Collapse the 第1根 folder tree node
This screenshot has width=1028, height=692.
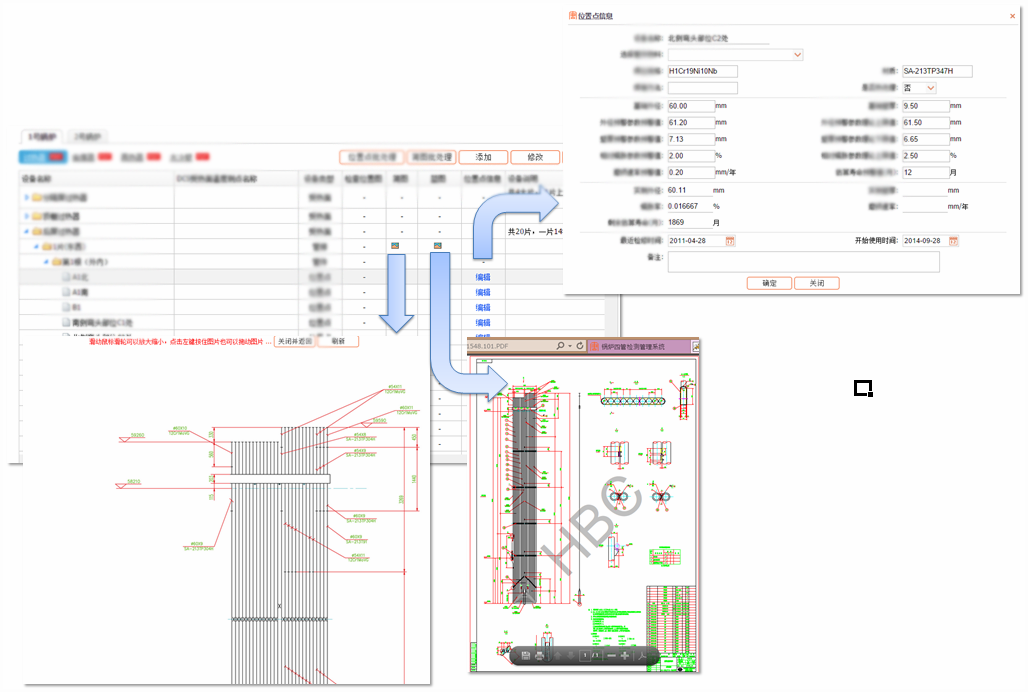[x=47, y=261]
